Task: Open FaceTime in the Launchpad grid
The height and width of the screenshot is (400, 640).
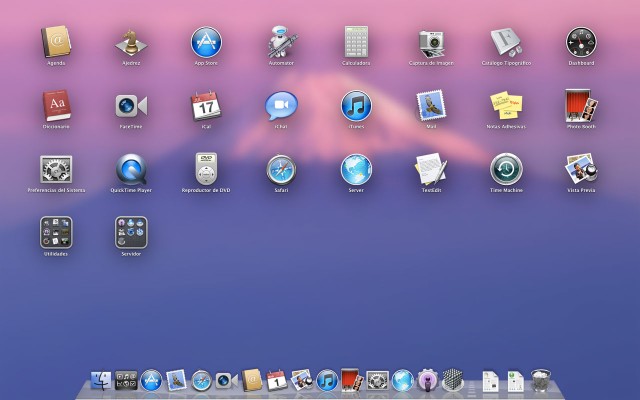Action: [x=131, y=106]
